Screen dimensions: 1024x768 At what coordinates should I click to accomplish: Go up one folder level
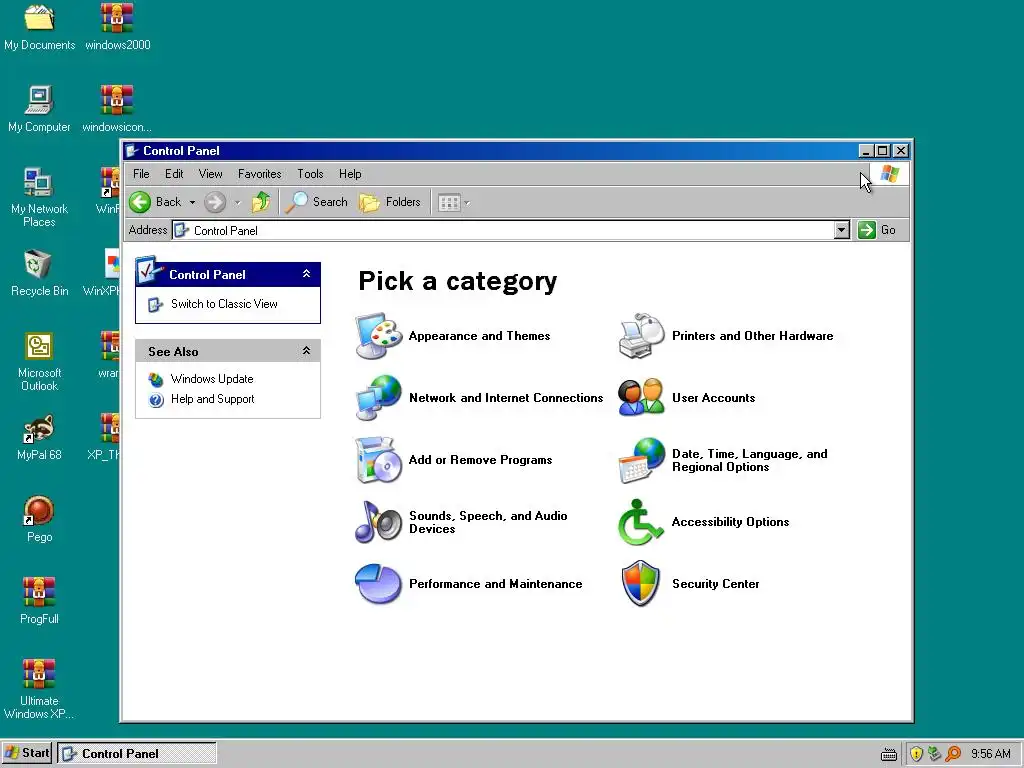[x=261, y=202]
